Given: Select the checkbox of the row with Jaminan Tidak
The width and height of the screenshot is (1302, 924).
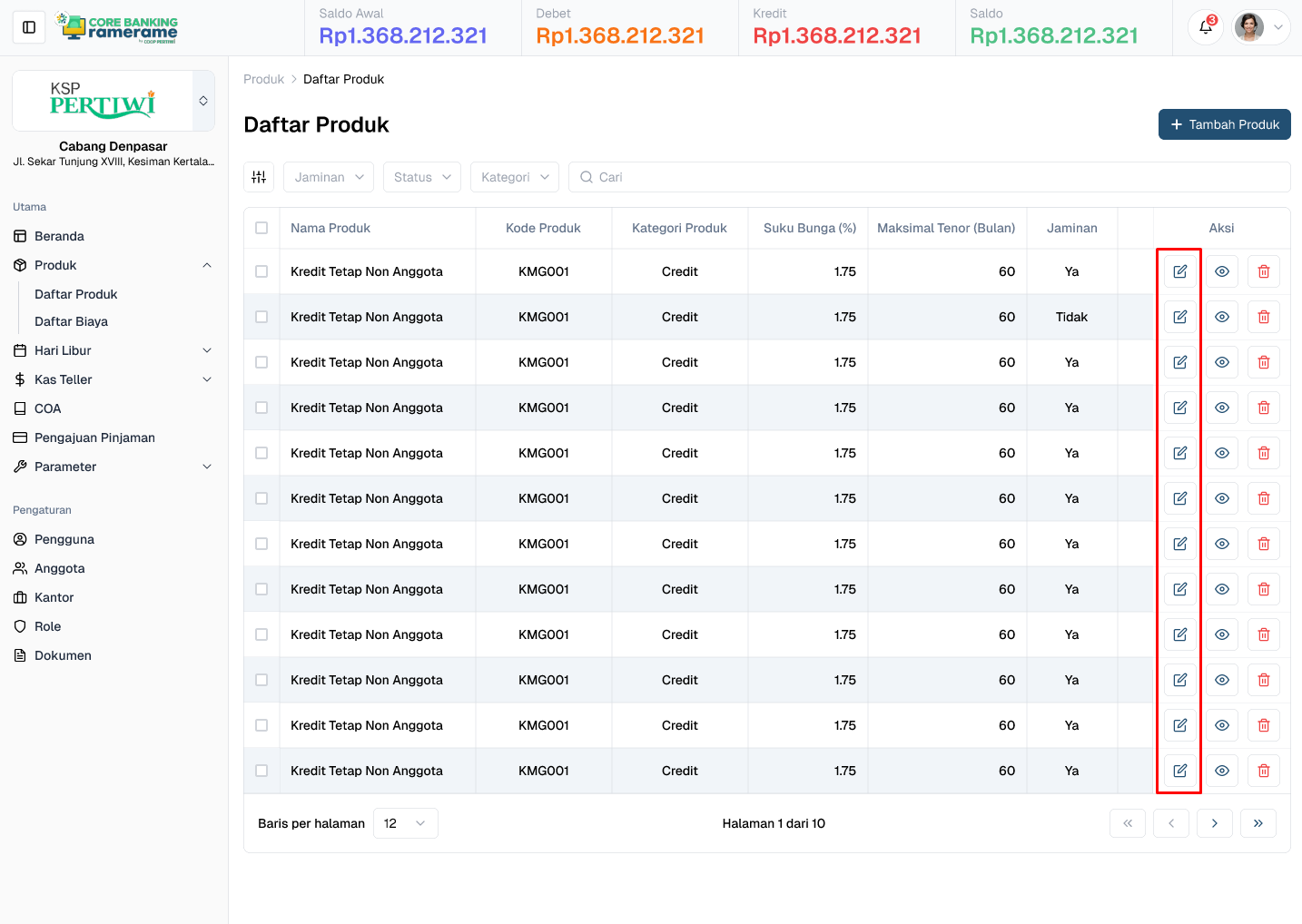Looking at the screenshot, I should click(261, 317).
